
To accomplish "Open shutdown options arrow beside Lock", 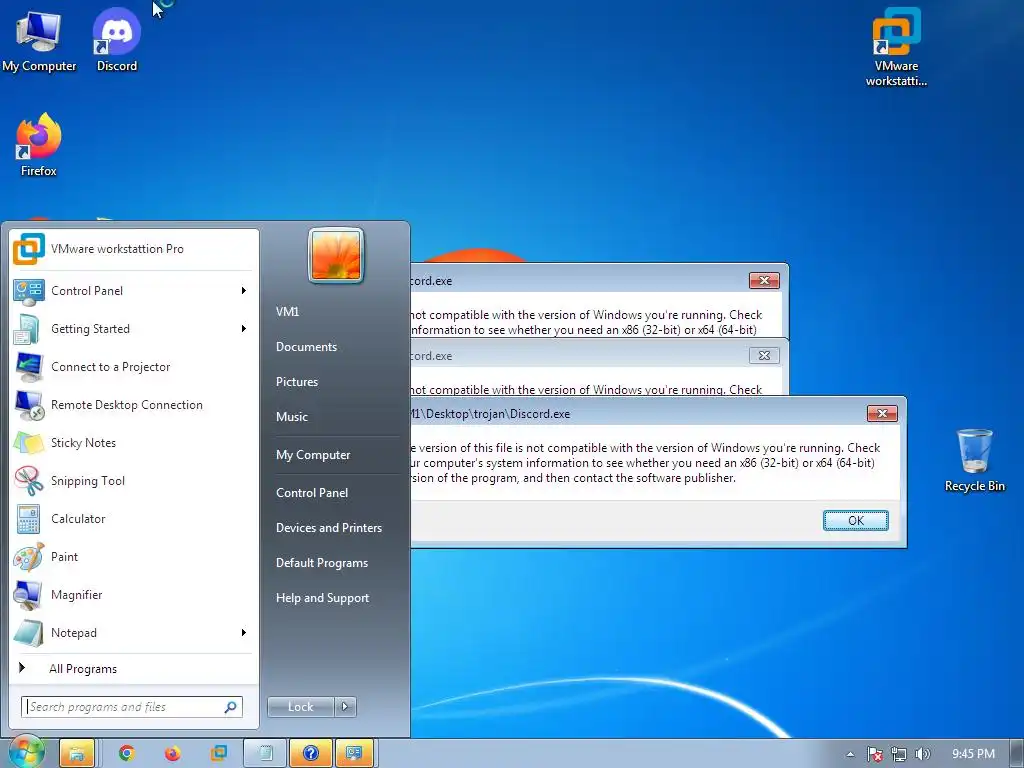I will [x=345, y=707].
